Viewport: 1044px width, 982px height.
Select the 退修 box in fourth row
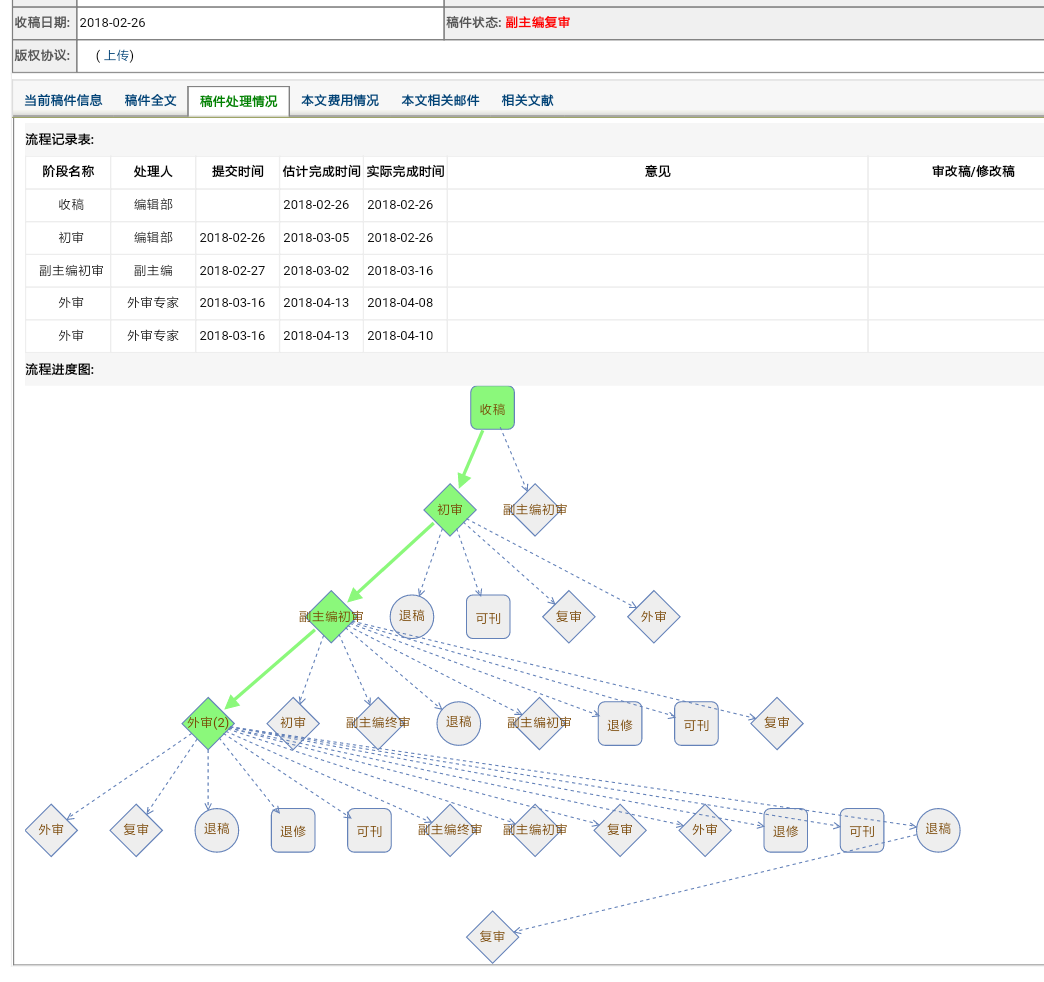[x=620, y=724]
